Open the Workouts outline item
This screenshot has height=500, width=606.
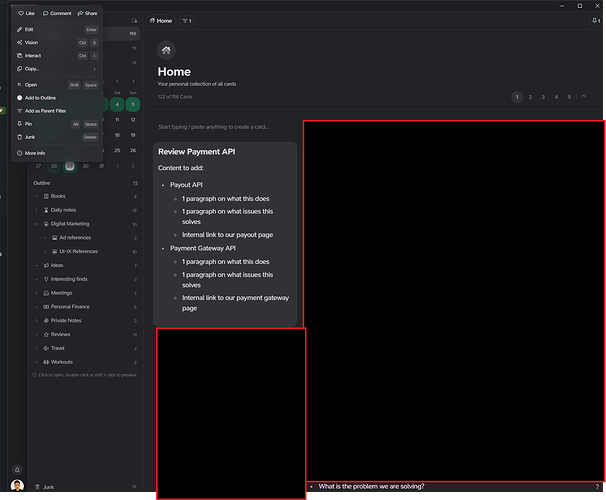point(86,362)
